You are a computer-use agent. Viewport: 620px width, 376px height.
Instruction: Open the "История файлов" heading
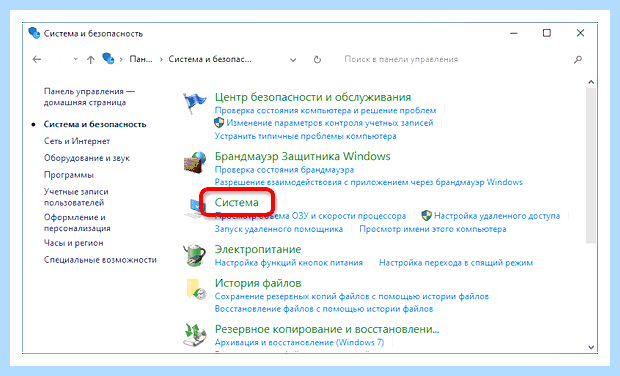[258, 283]
